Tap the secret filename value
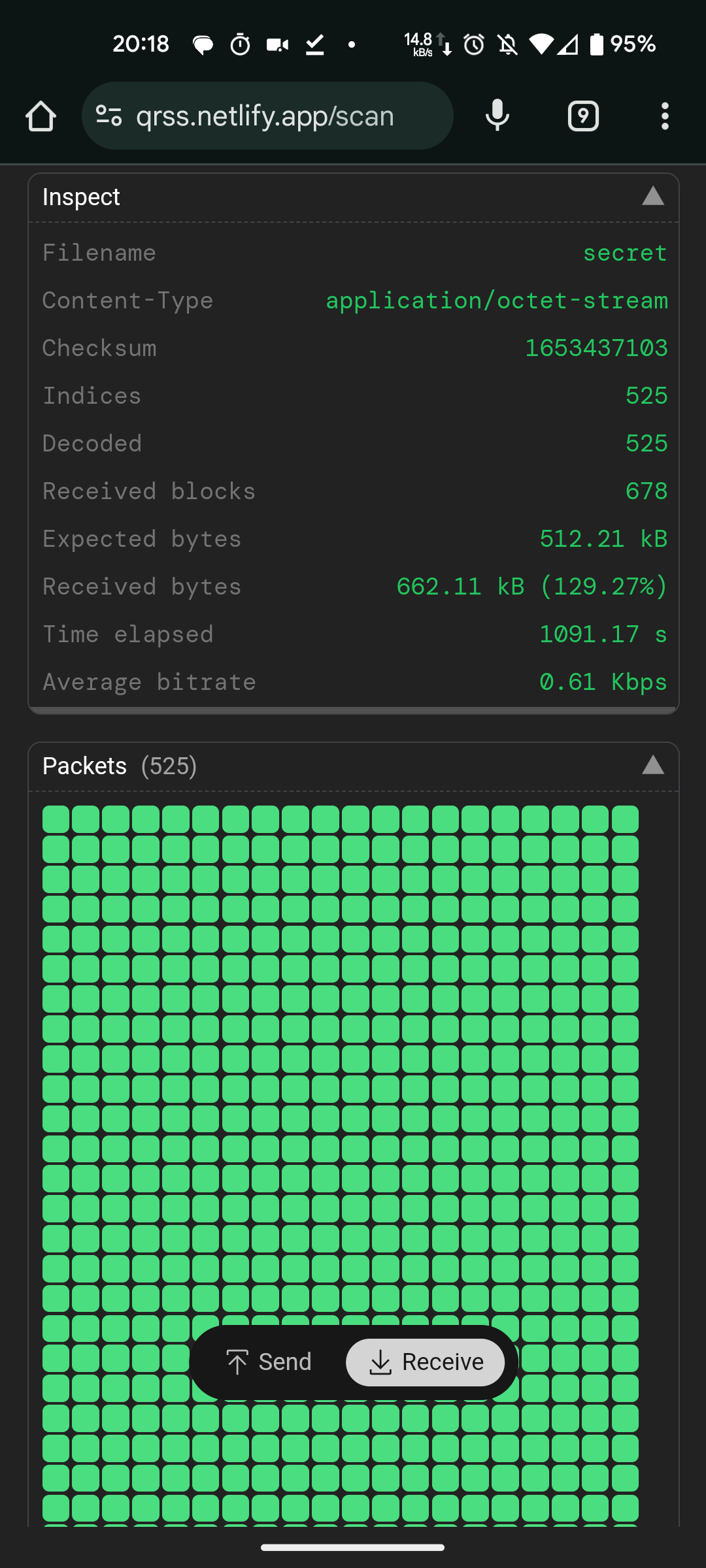 (x=625, y=253)
